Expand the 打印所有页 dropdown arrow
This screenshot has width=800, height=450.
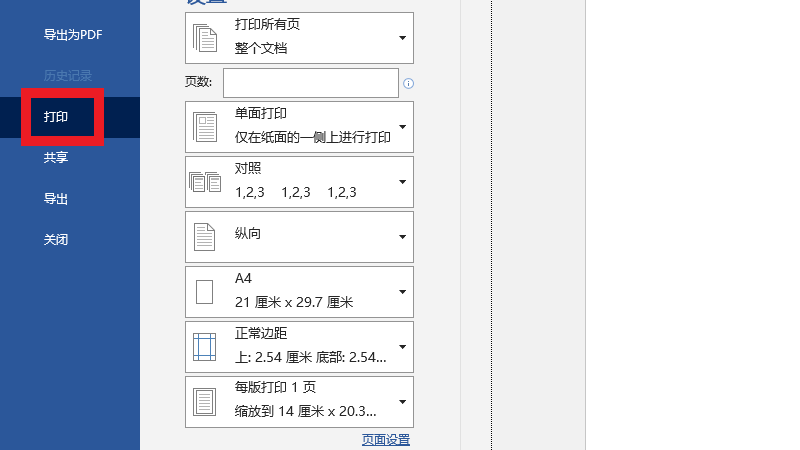[x=402, y=38]
